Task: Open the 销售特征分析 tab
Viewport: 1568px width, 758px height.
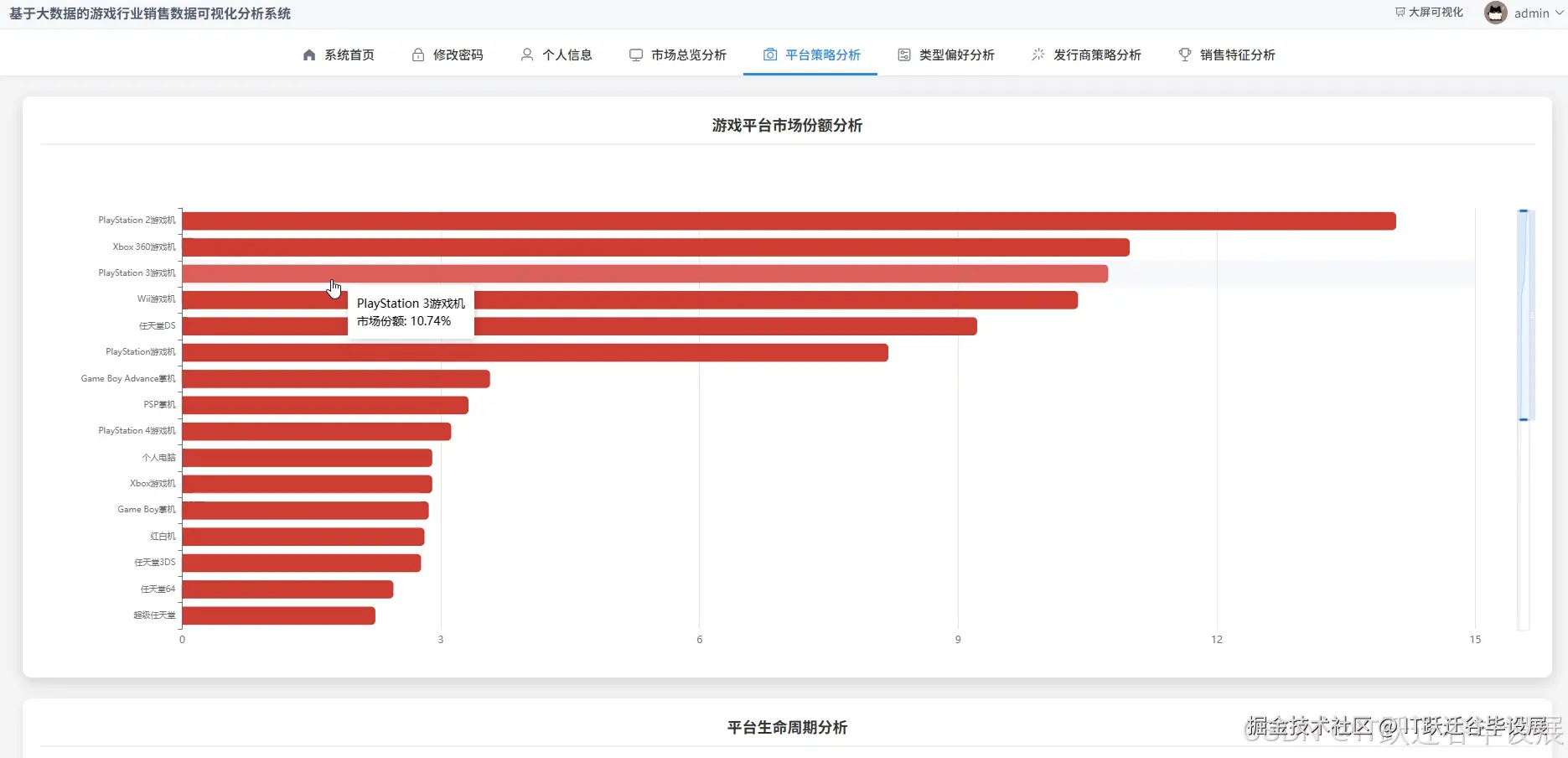Action: [x=1227, y=55]
